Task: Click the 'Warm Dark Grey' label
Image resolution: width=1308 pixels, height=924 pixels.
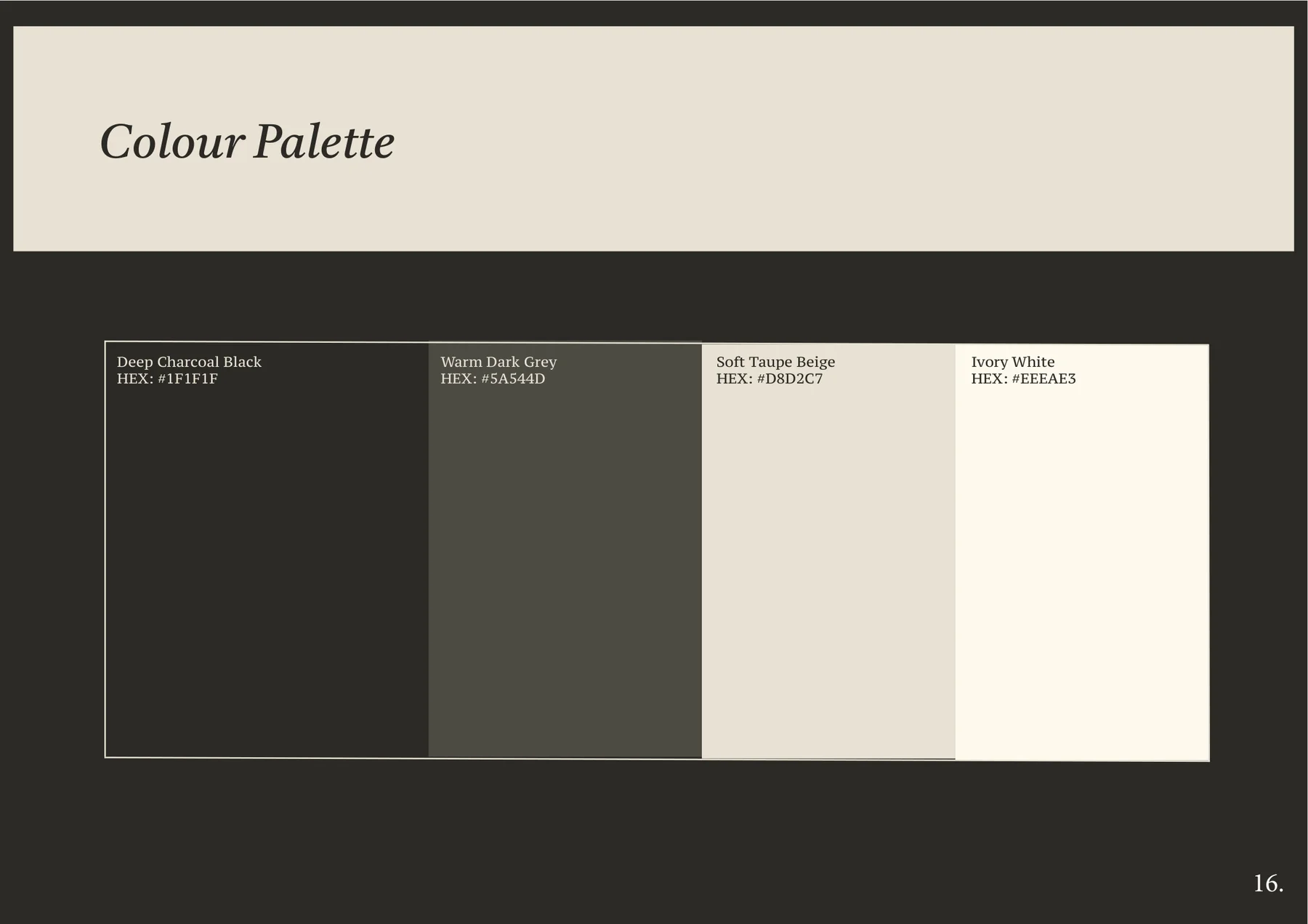Action: click(x=498, y=362)
